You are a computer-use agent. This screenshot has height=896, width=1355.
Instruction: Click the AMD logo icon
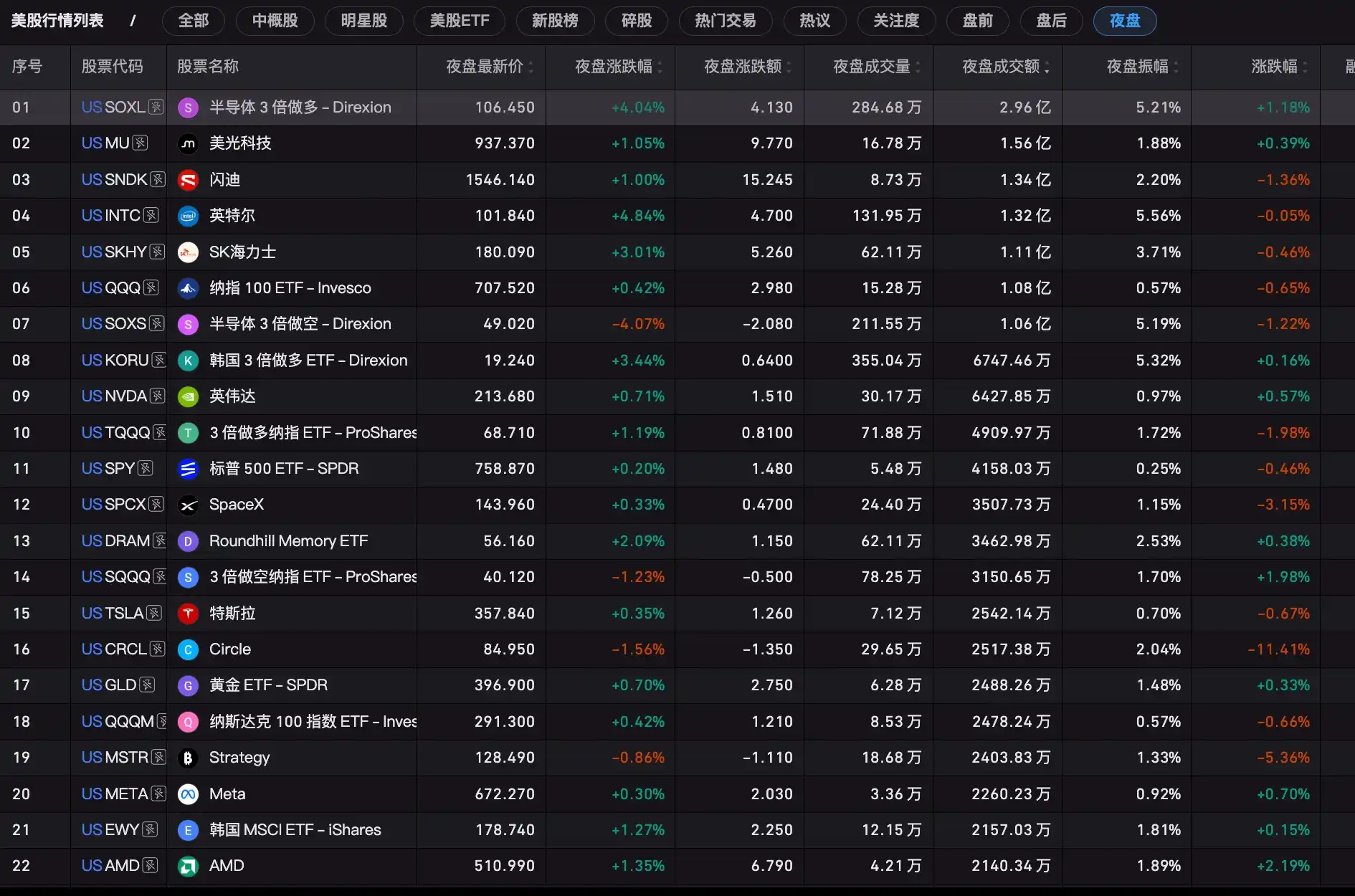188,866
